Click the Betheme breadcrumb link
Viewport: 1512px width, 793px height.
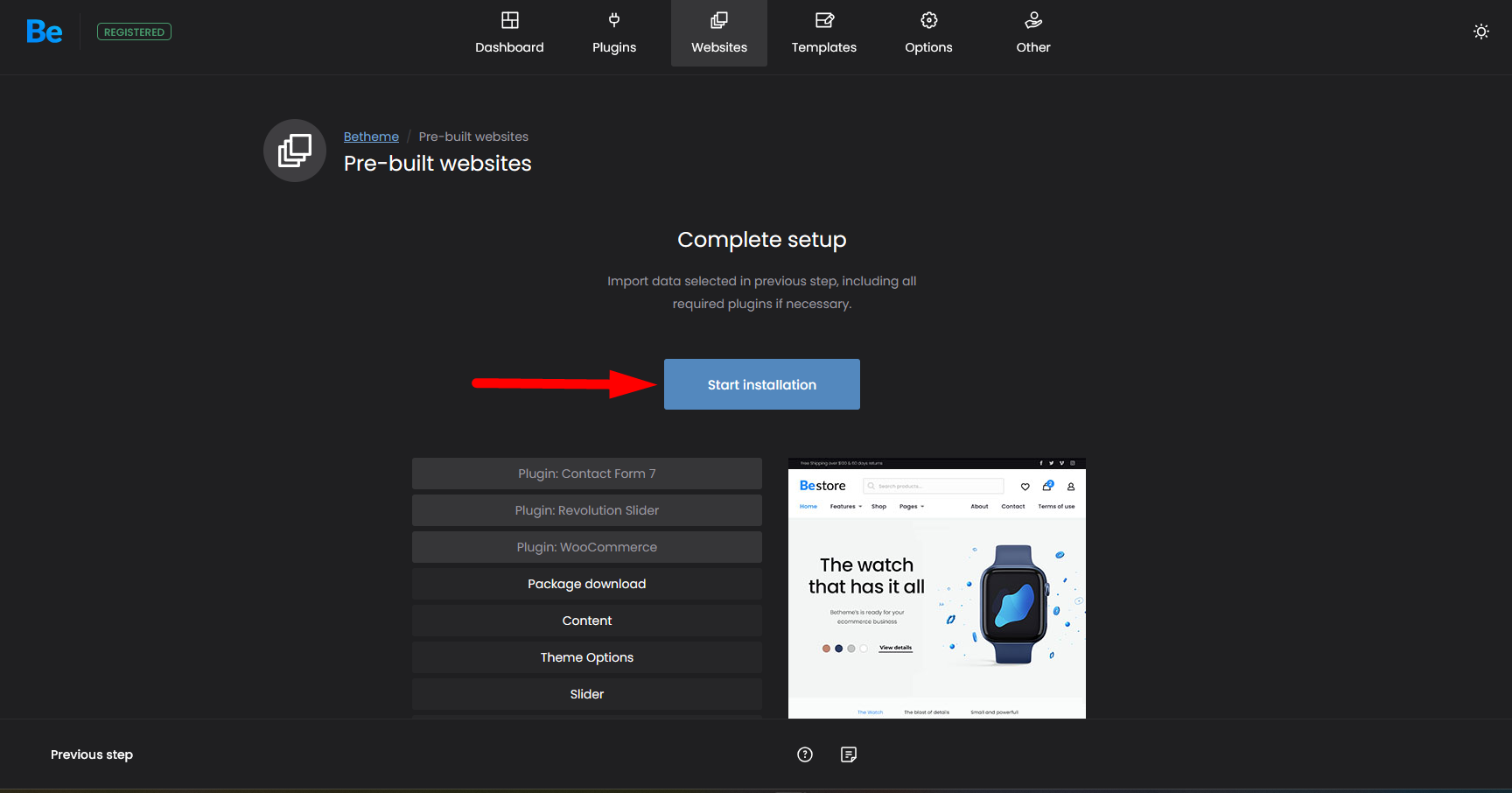(371, 137)
